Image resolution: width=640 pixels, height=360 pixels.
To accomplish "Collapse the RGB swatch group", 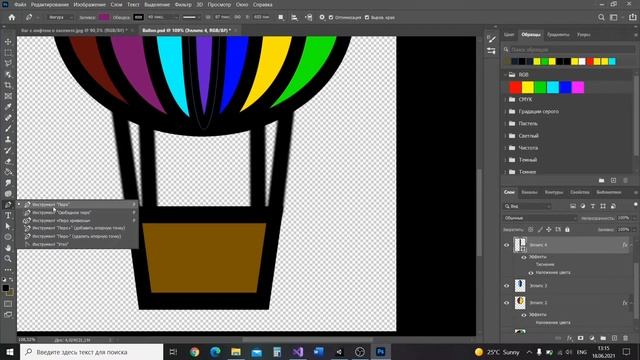I will [x=505, y=75].
